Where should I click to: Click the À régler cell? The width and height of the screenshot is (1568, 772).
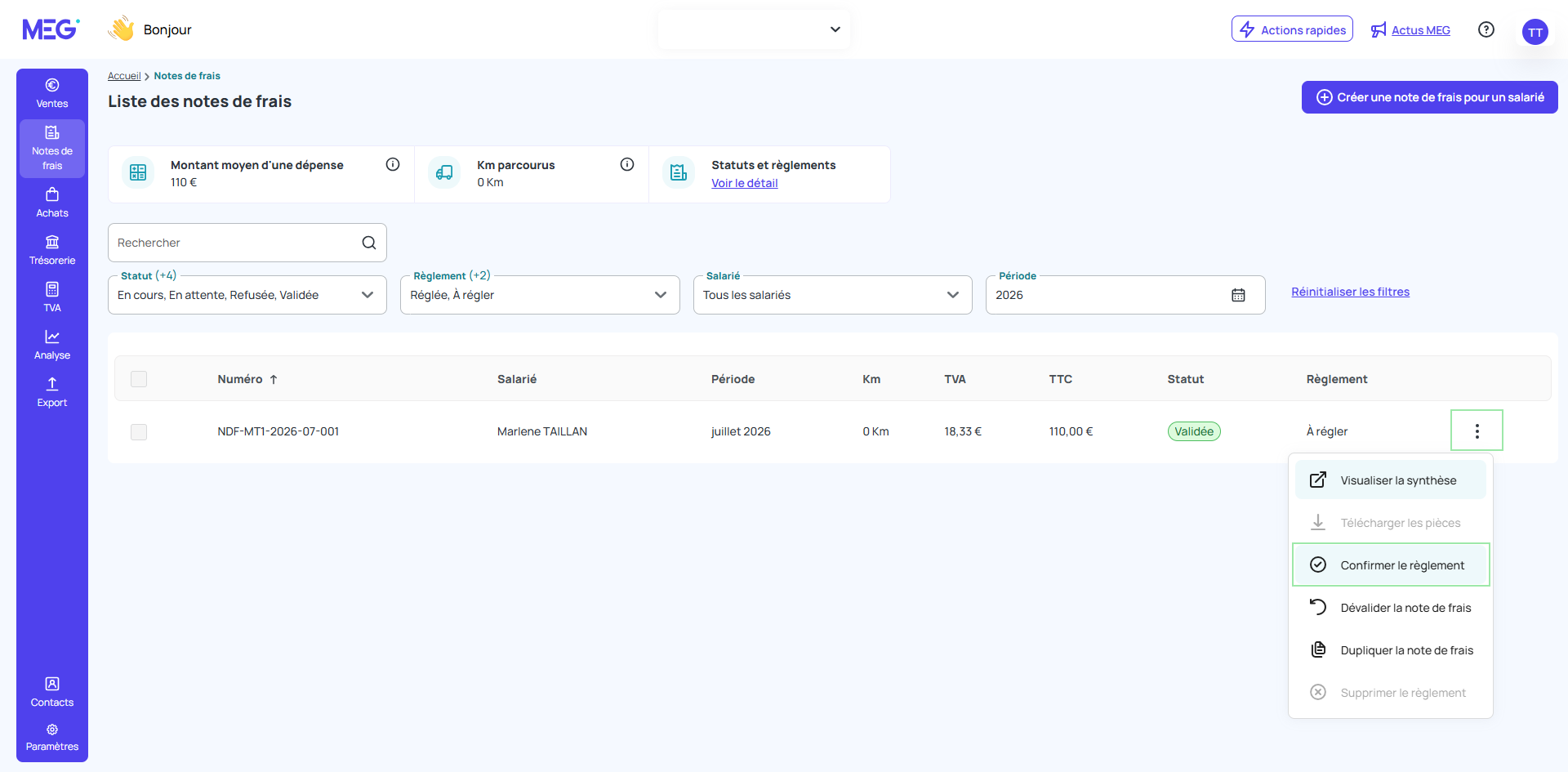pos(1327,431)
